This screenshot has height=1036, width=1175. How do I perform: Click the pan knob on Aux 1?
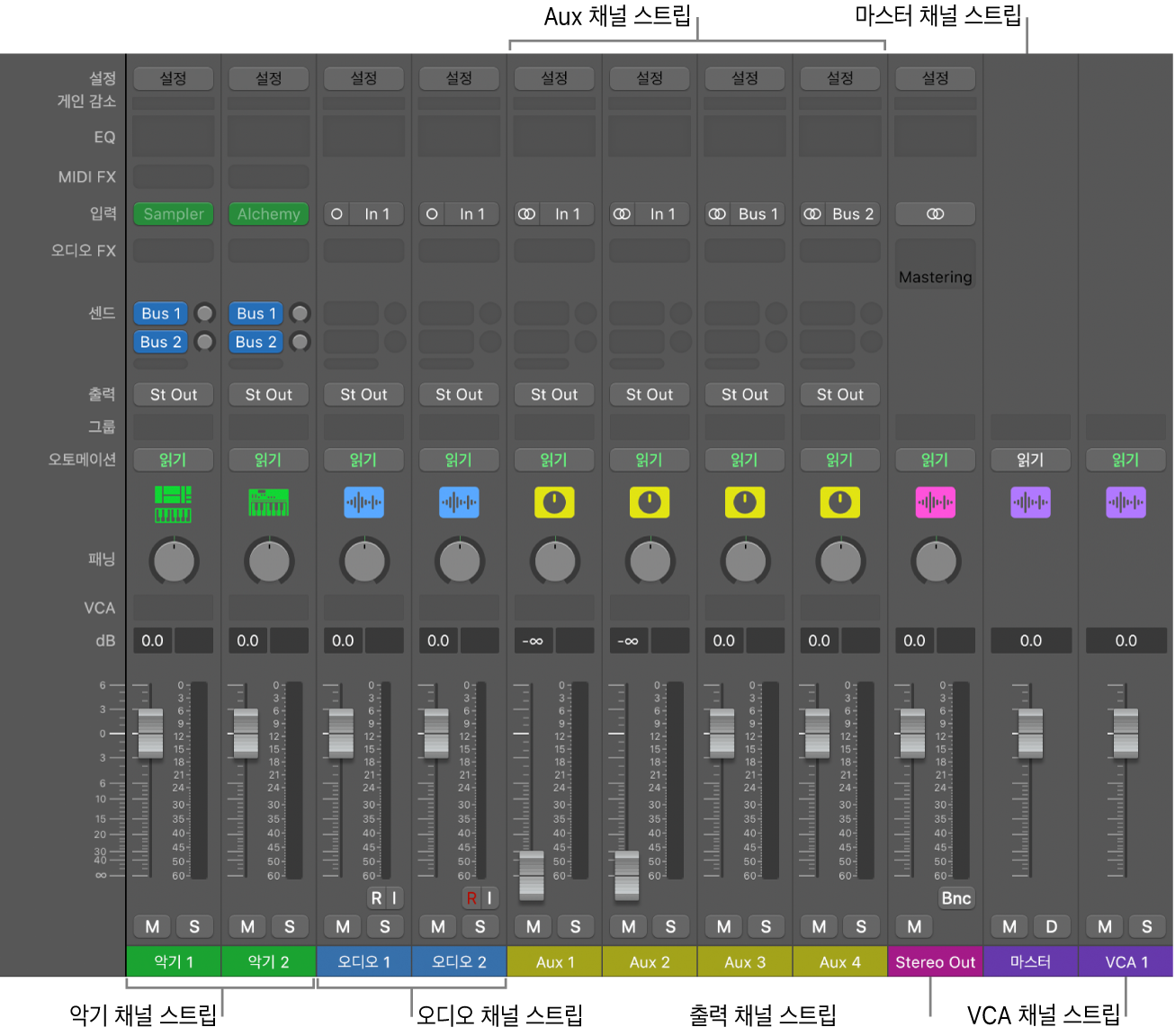555,561
